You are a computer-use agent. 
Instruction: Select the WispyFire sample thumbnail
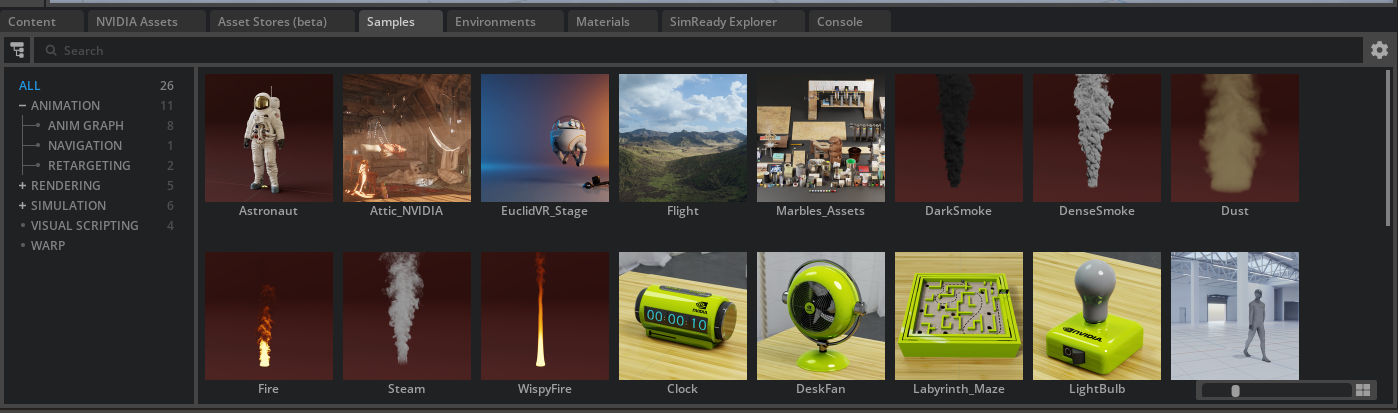click(545, 316)
